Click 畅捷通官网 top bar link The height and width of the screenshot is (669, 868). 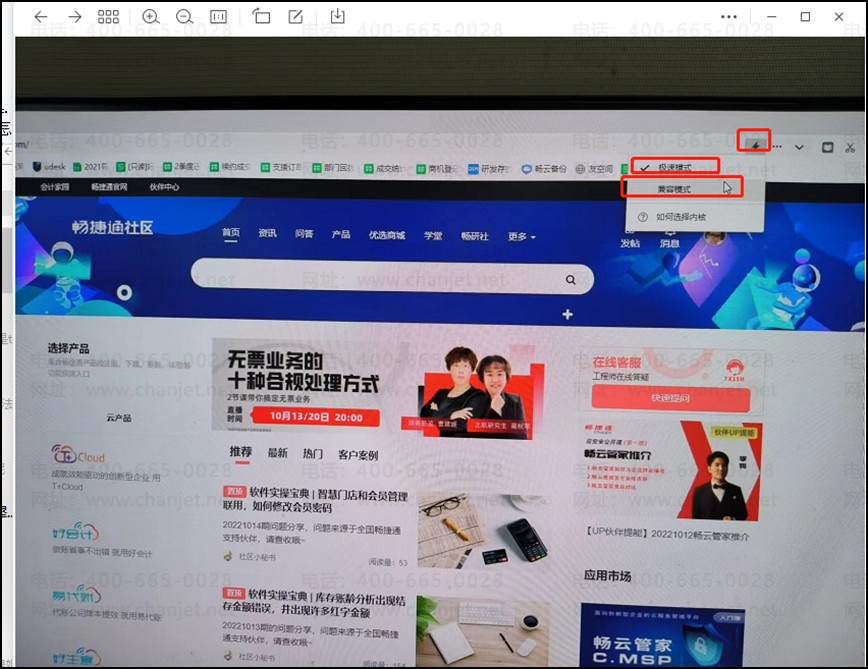pos(109,186)
